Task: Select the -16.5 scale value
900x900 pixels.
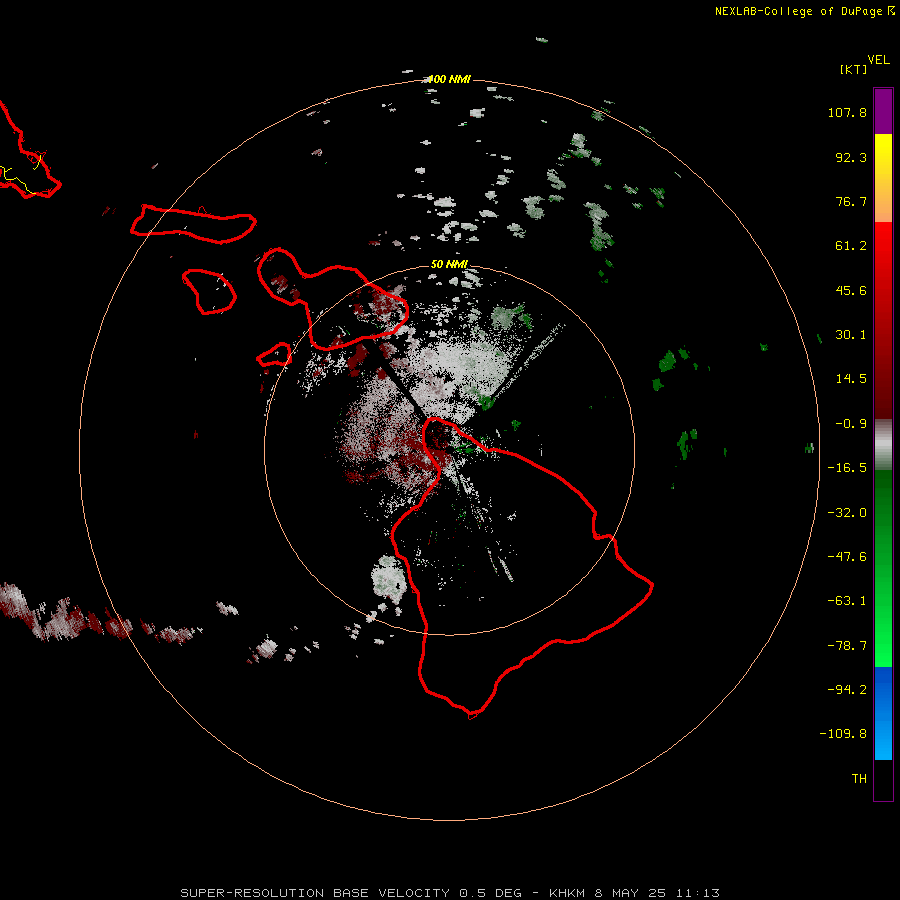Action: 847,468
